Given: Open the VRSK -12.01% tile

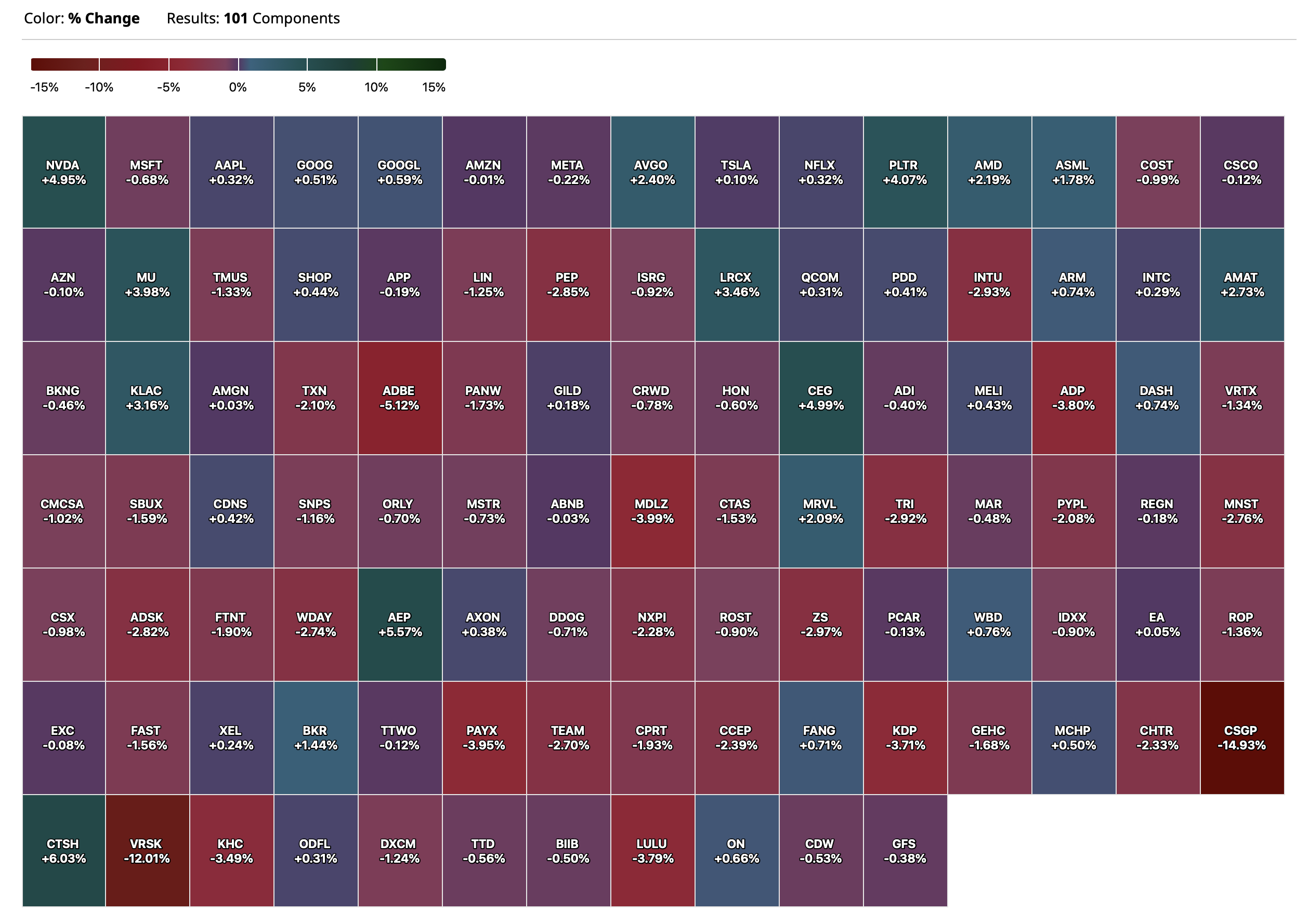Looking at the screenshot, I should click(147, 851).
